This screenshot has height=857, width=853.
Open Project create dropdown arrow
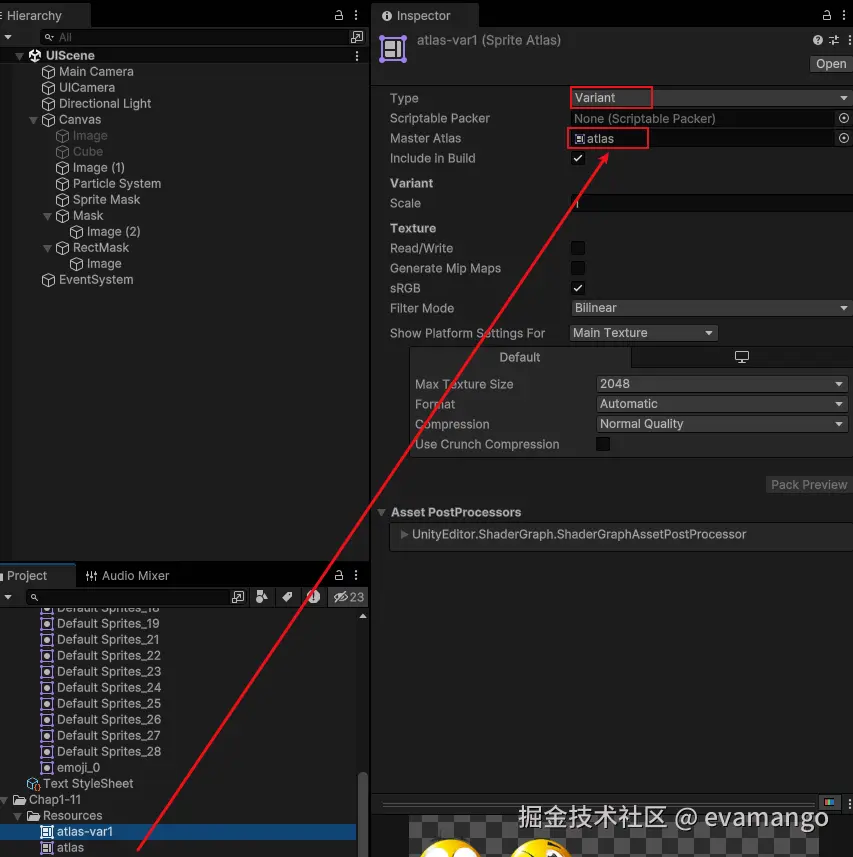(x=8, y=597)
